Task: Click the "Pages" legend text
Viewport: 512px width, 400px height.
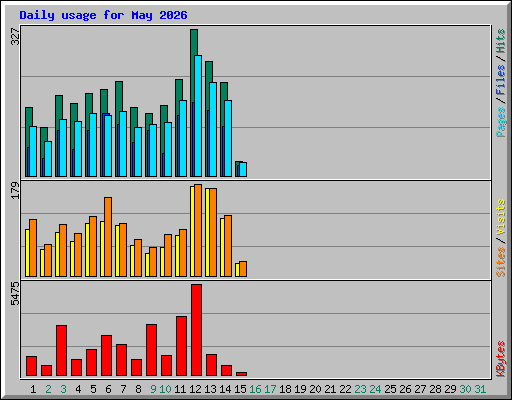Action: tap(501, 122)
